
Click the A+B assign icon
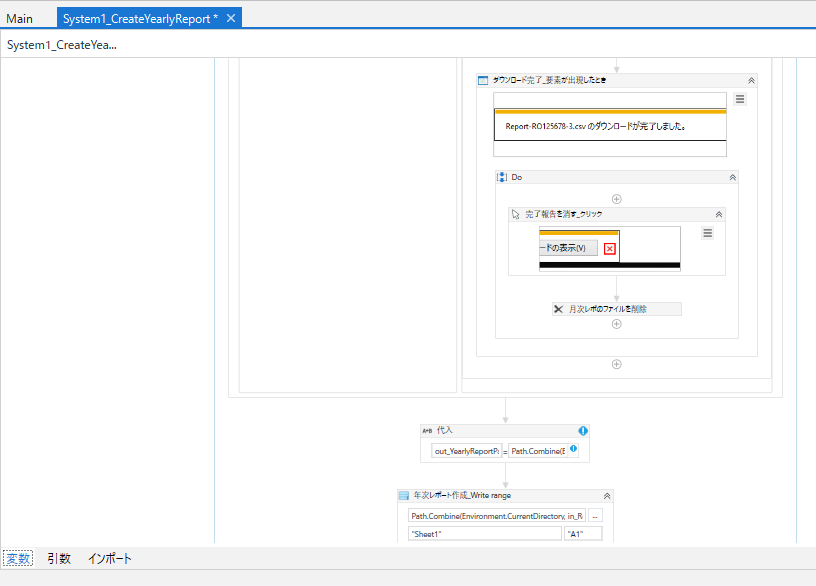427,430
